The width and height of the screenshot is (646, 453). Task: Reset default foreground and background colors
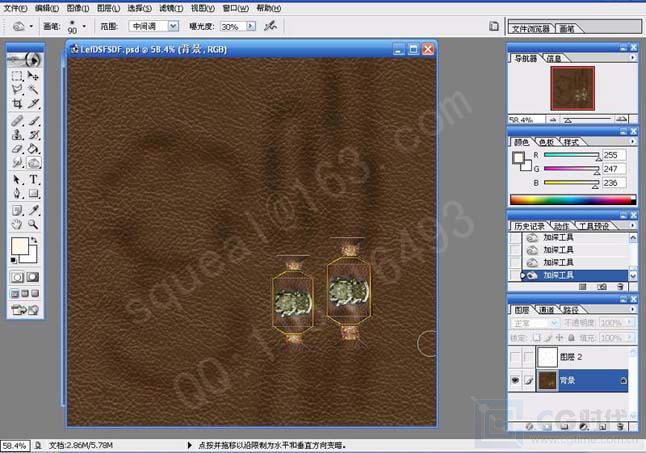14,260
